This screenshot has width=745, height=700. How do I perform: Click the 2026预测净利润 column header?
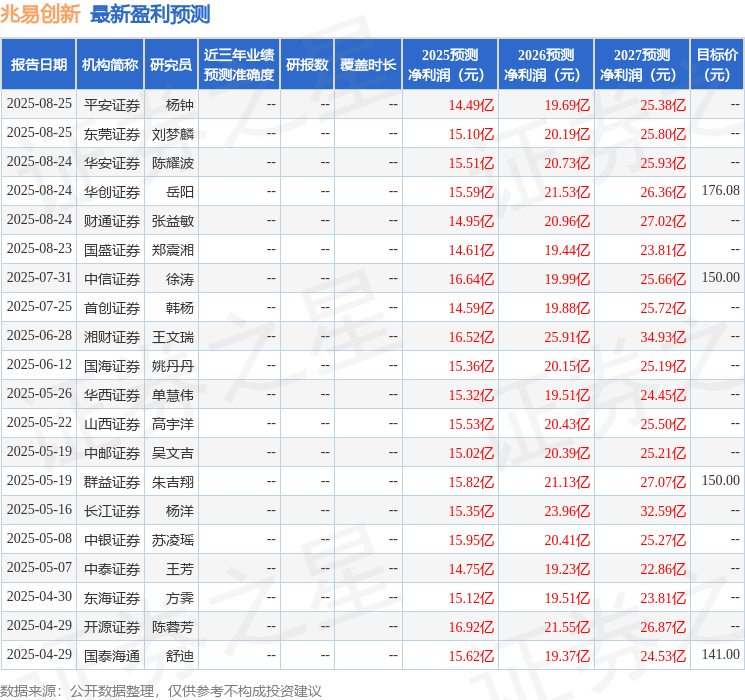546,65
